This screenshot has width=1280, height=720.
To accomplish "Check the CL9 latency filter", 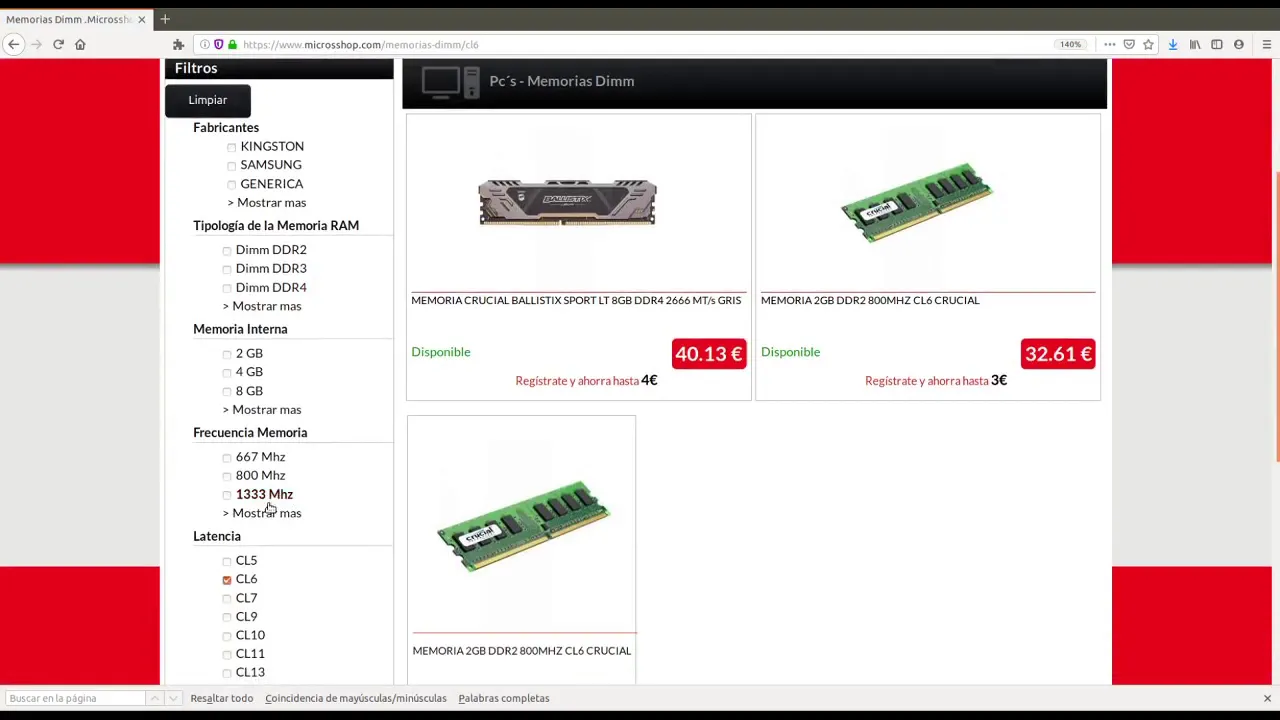I will click(x=227, y=618).
